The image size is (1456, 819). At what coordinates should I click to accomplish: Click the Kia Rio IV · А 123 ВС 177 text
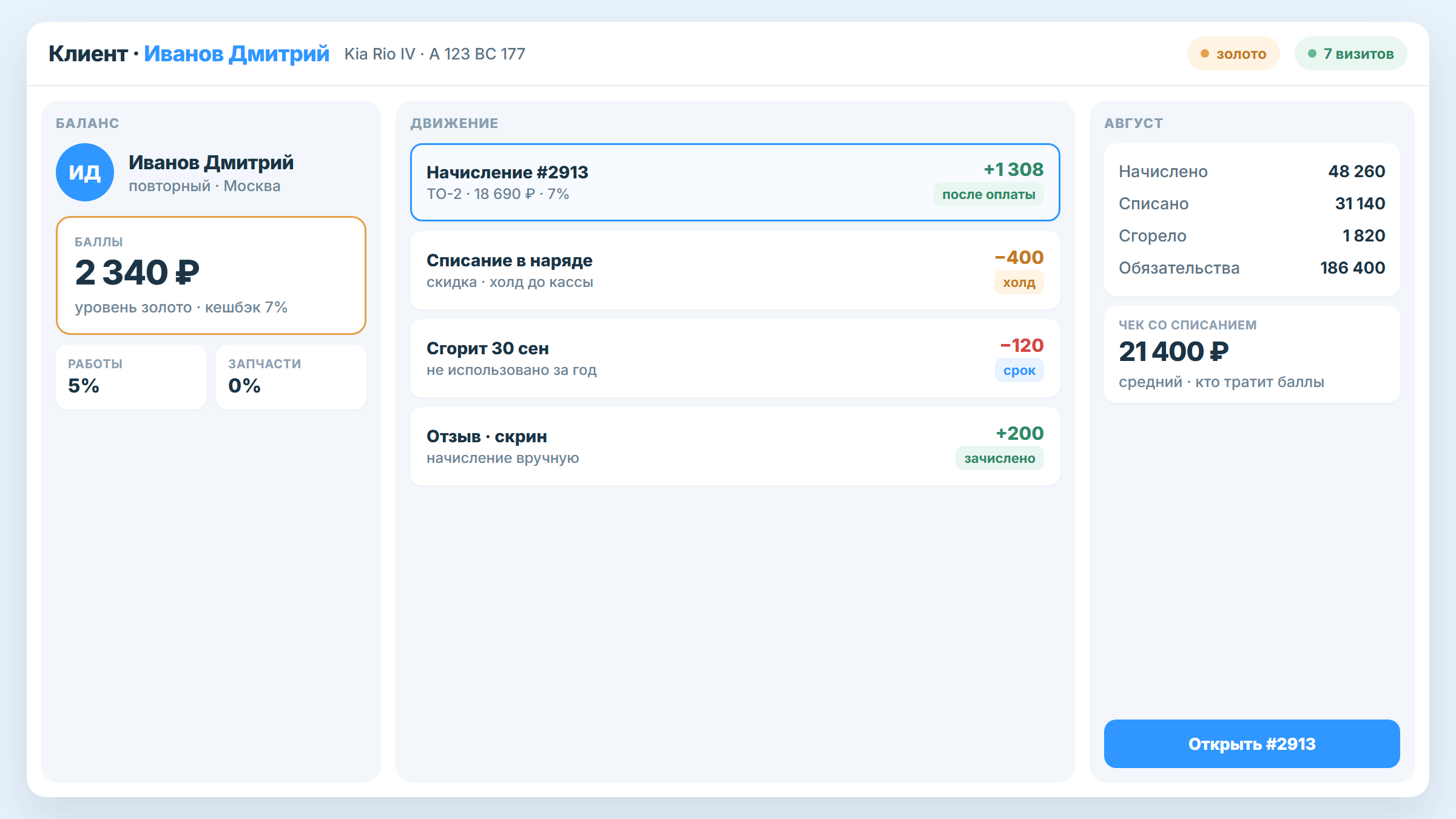434,54
